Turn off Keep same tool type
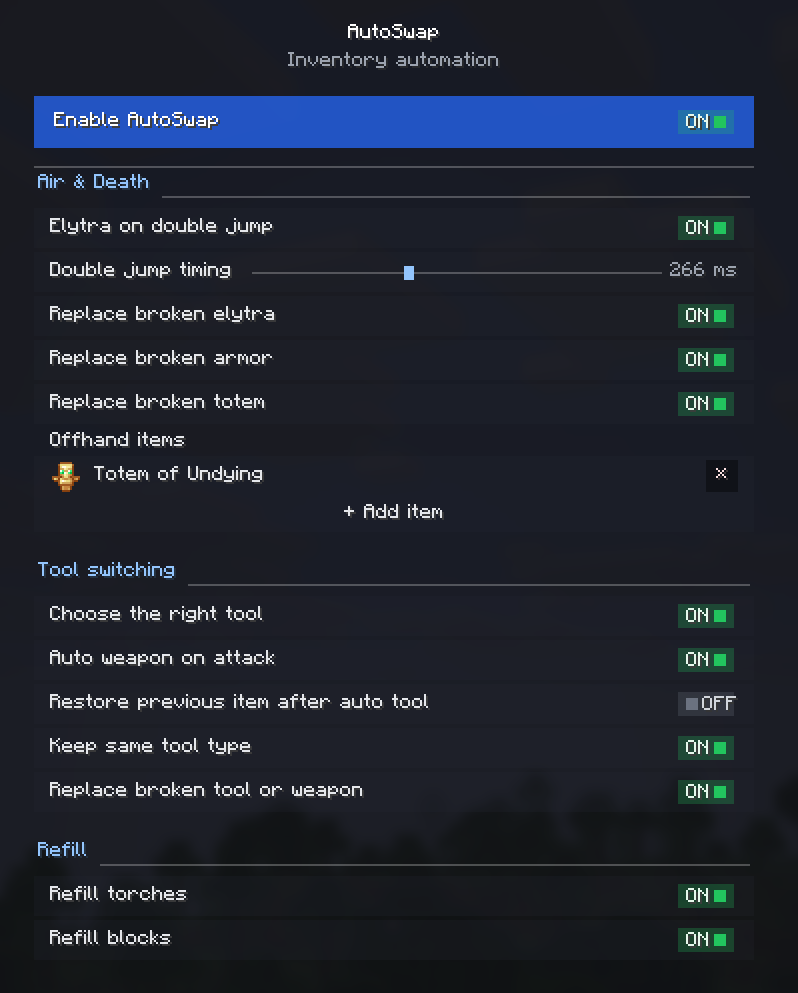This screenshot has height=993, width=798. click(x=706, y=747)
